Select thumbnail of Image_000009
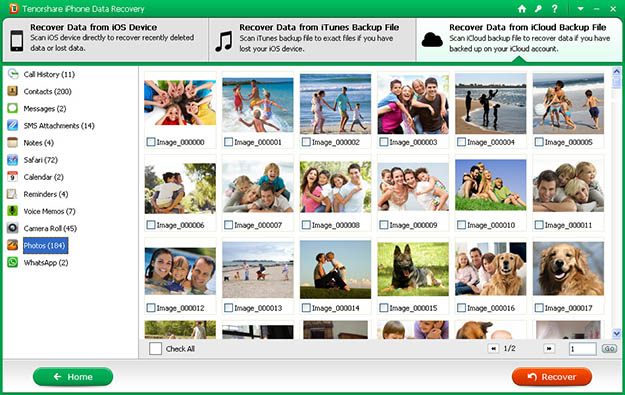The image size is (625, 395). click(x=413, y=186)
